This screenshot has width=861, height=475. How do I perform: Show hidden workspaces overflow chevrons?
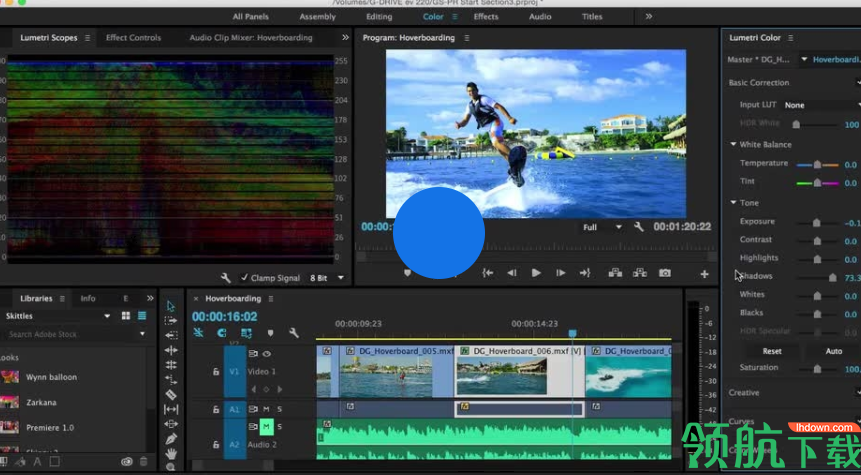[648, 16]
